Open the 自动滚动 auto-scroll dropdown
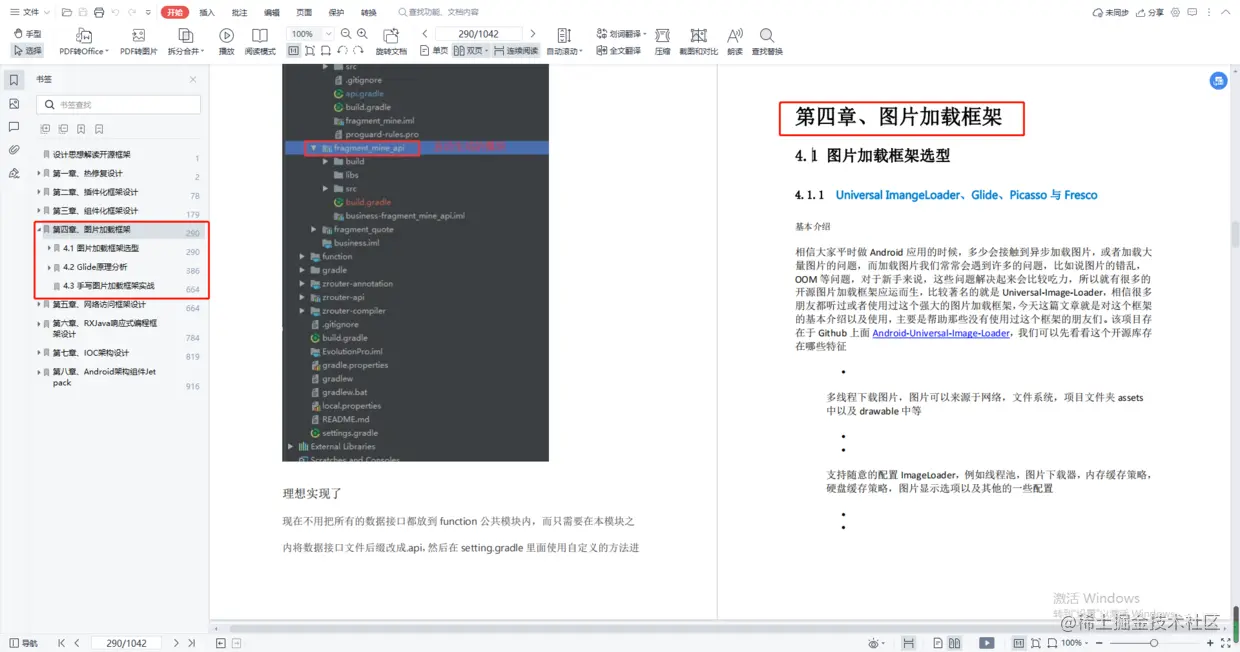This screenshot has width=1240, height=652. pos(563,42)
